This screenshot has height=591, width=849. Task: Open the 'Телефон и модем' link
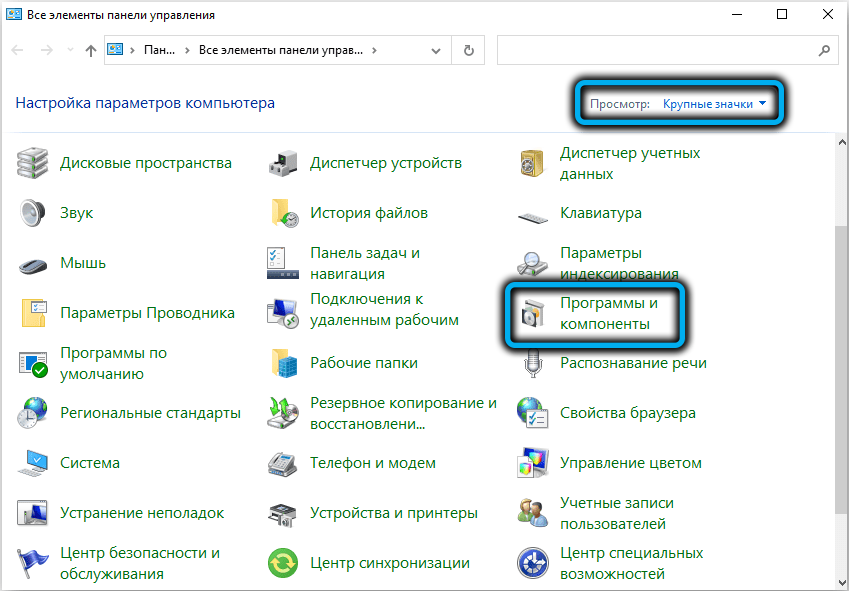click(373, 463)
